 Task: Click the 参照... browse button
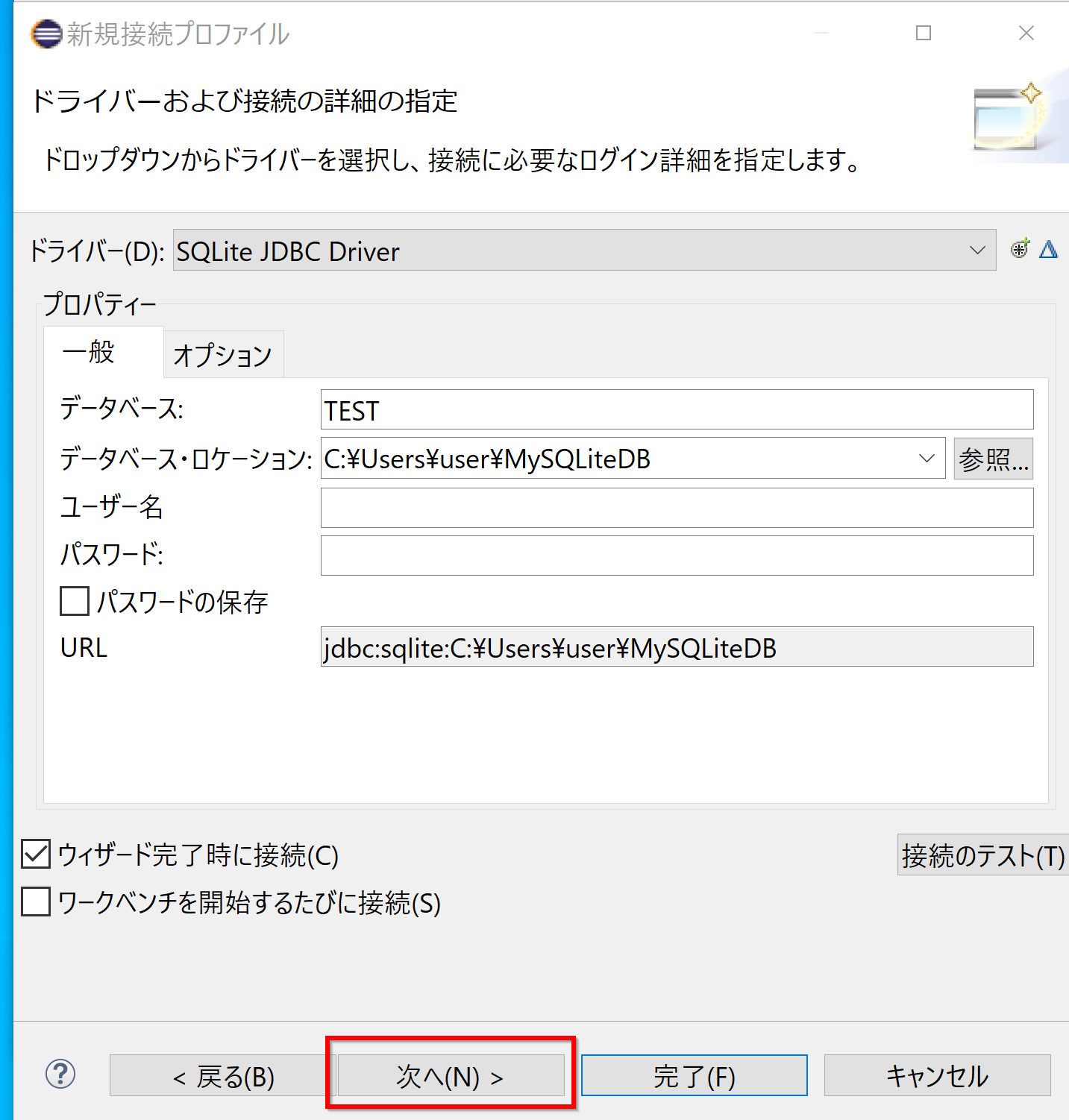coord(993,459)
